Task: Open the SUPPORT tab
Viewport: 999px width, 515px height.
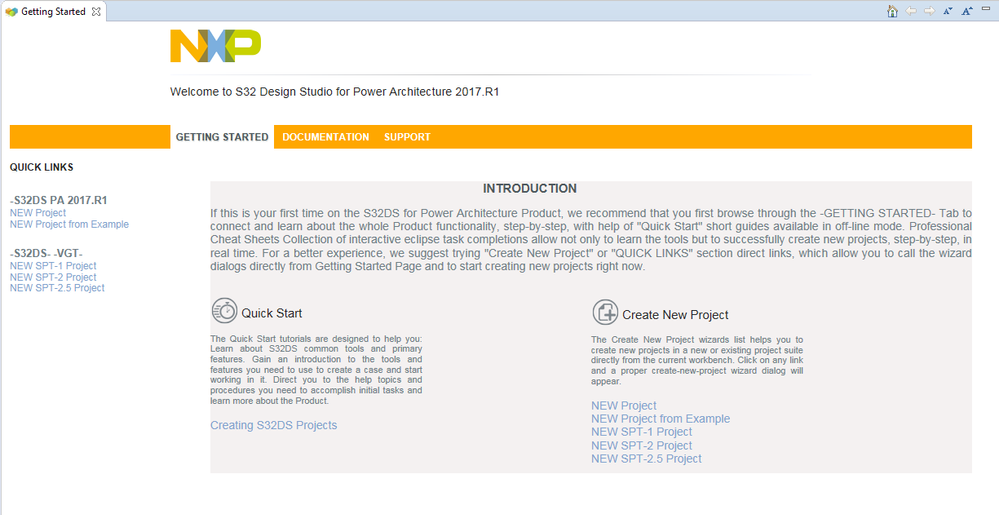Action: [407, 137]
